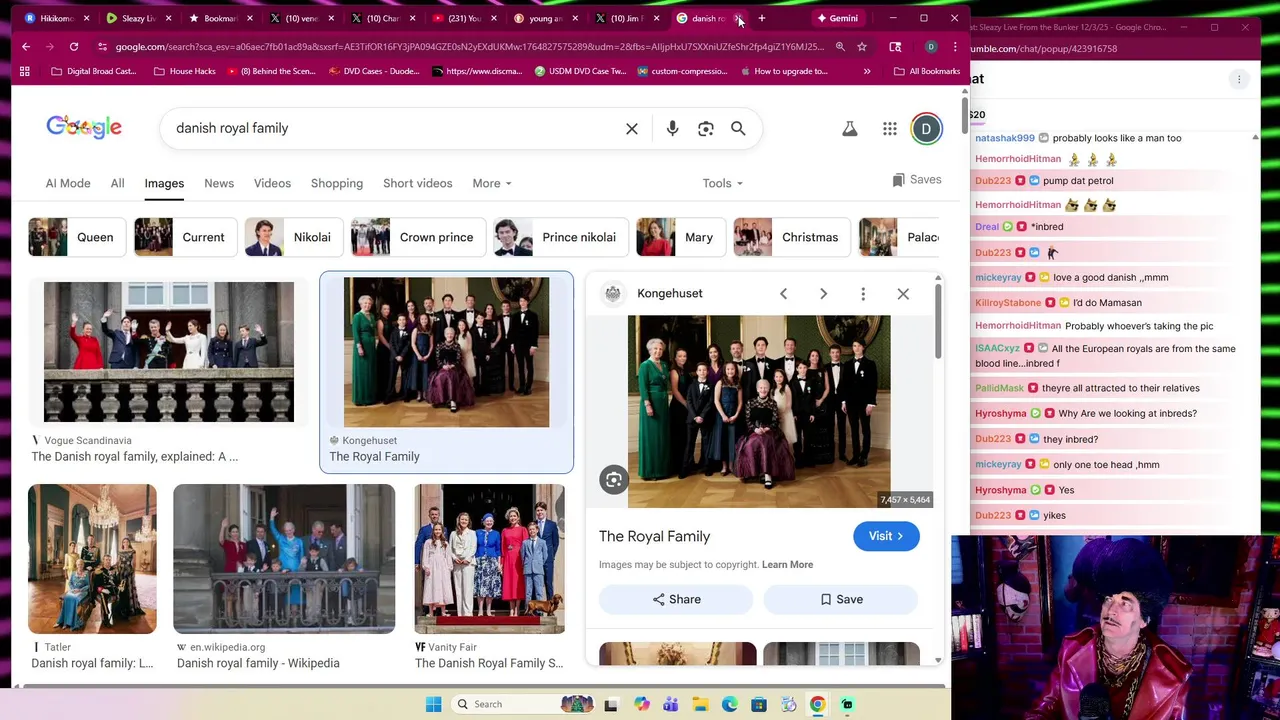Open the Learn More copyright link
Screen dimensions: 1280x720
point(787,565)
